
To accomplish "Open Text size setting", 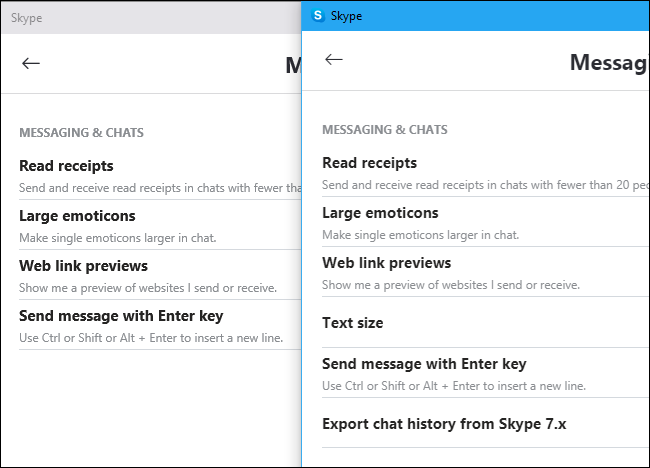I will 352,323.
